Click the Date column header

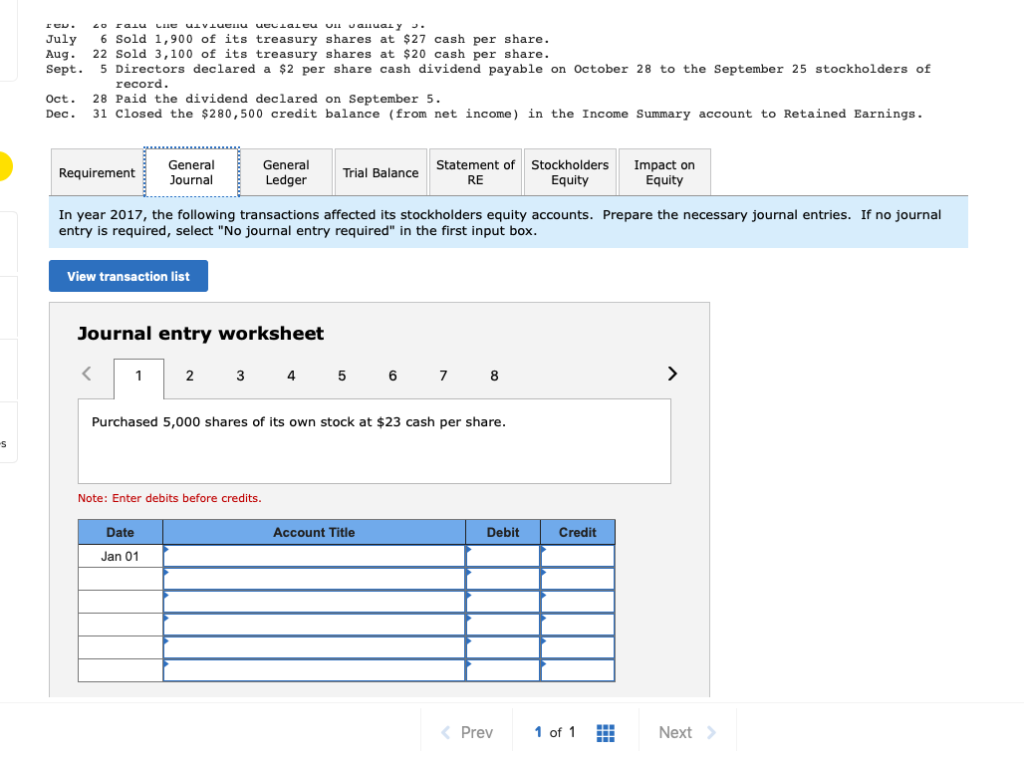coord(120,532)
